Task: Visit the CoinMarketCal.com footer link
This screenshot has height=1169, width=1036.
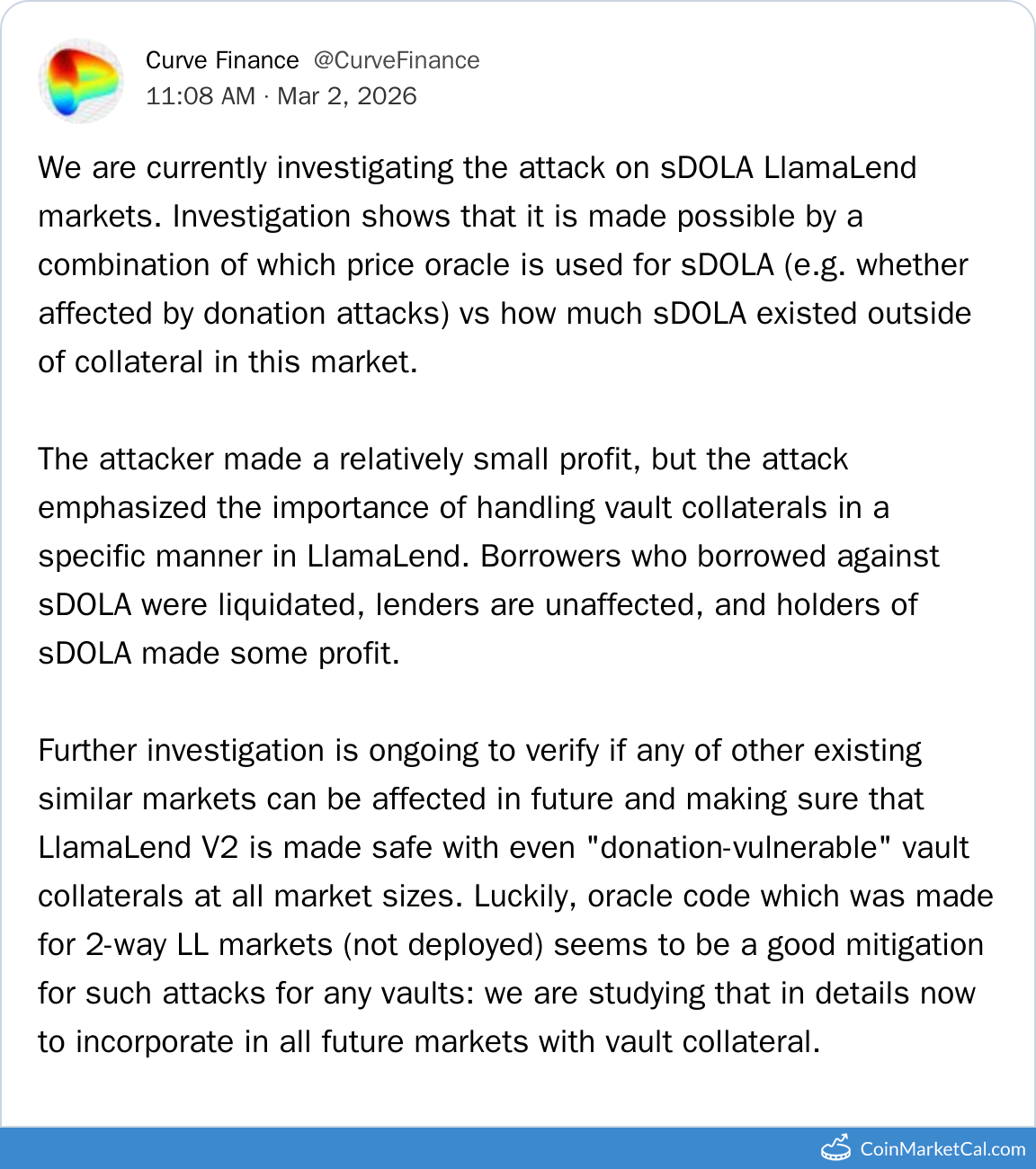Action: [x=942, y=1149]
